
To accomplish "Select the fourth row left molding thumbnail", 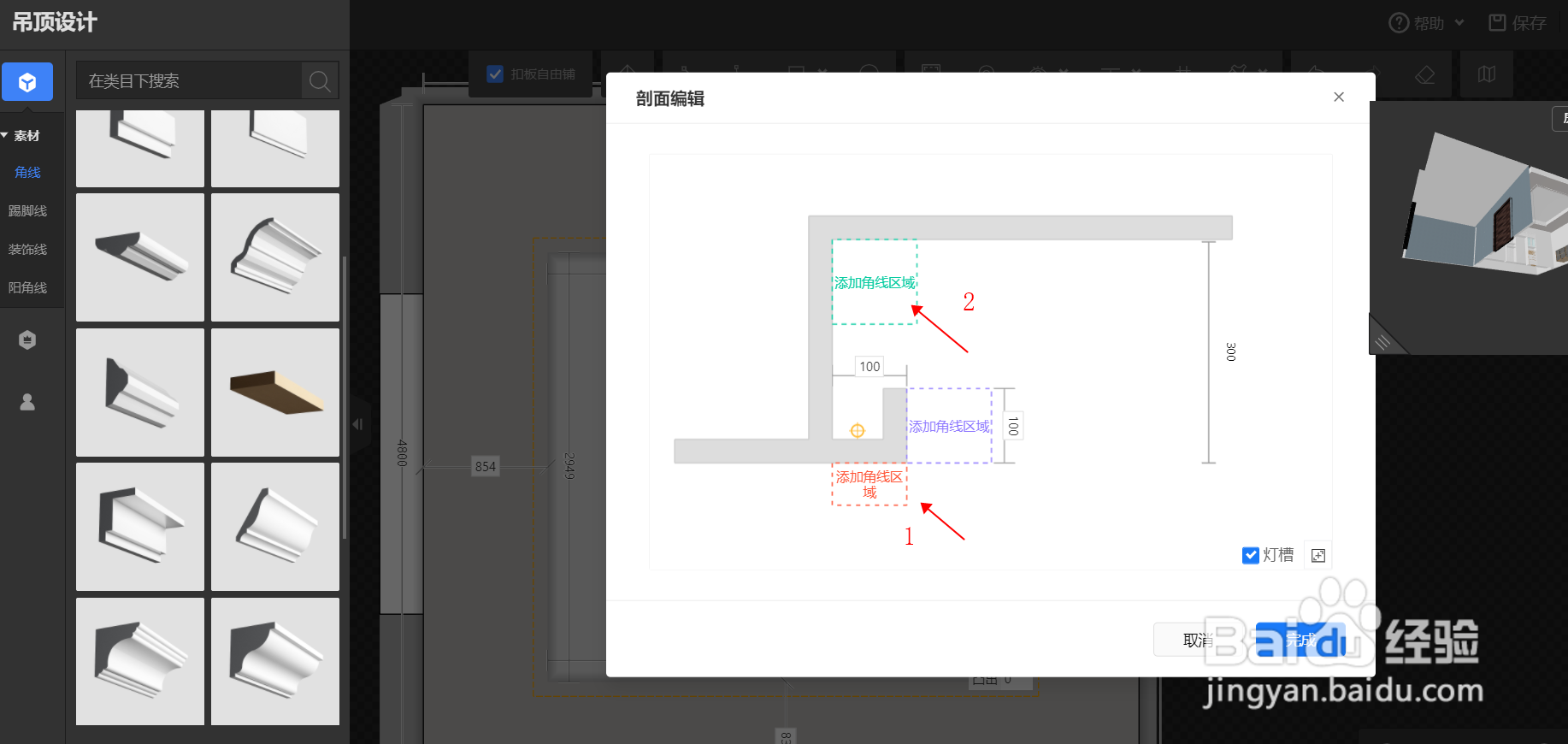I will [x=140, y=527].
